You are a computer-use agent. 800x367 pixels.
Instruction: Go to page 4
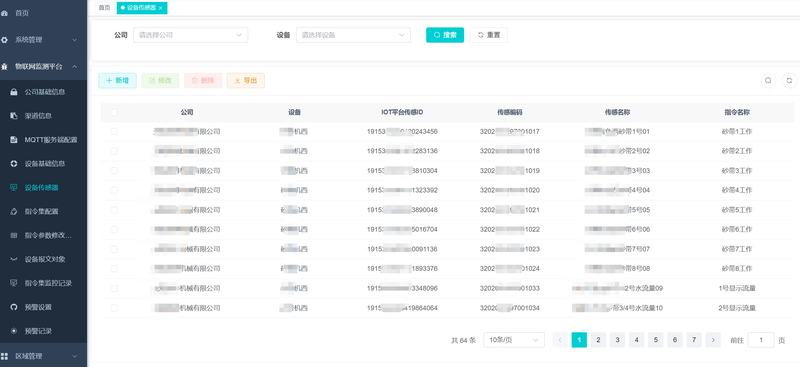click(x=636, y=340)
